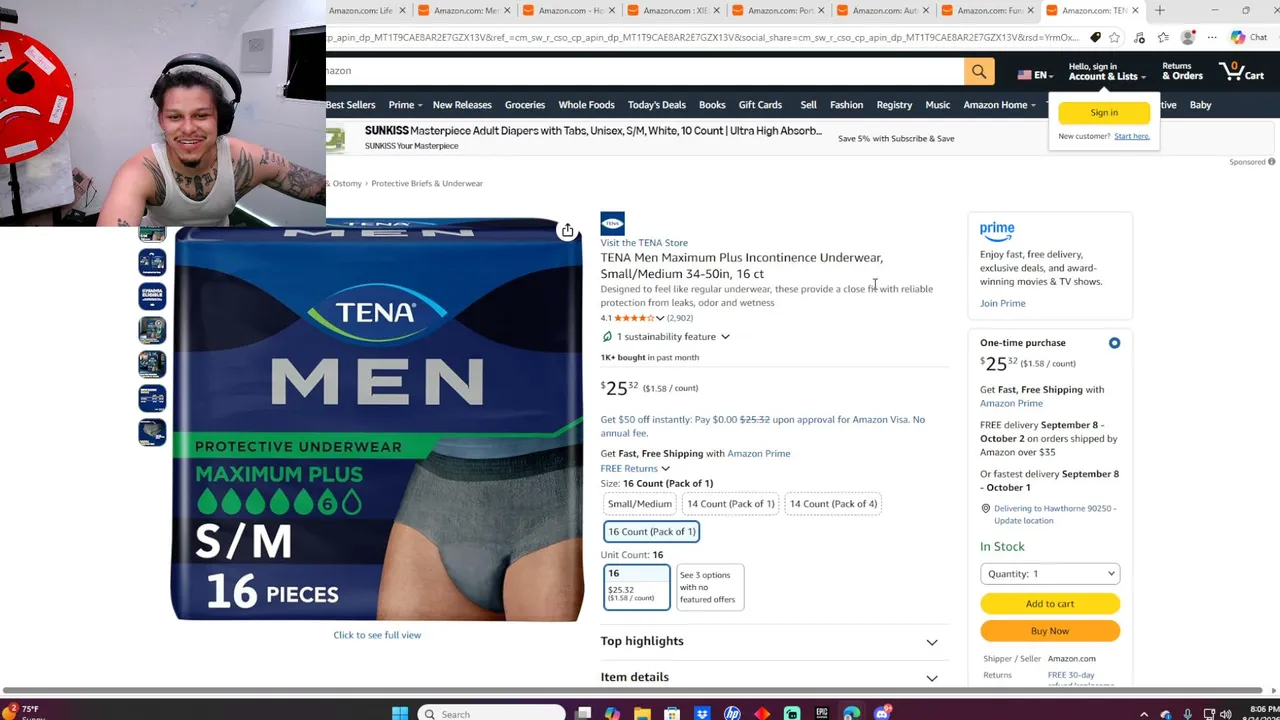Click the yellow Sign in button

(1104, 113)
